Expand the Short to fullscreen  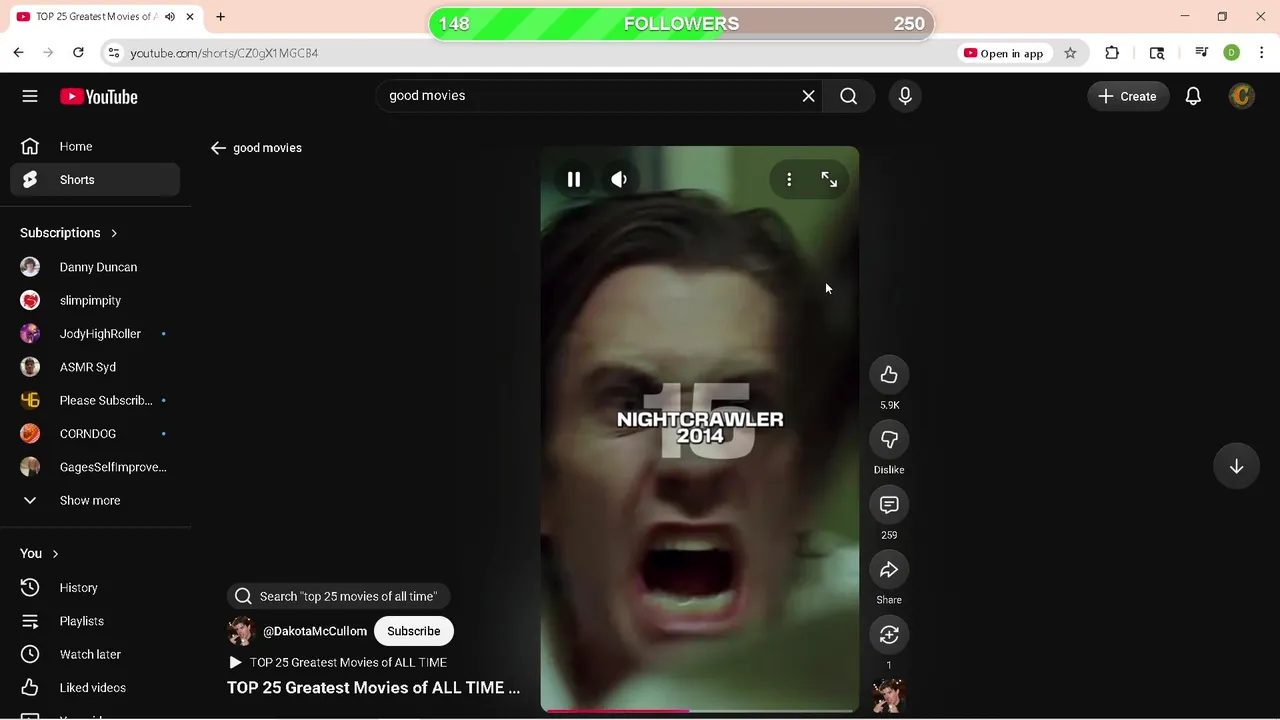click(x=829, y=179)
